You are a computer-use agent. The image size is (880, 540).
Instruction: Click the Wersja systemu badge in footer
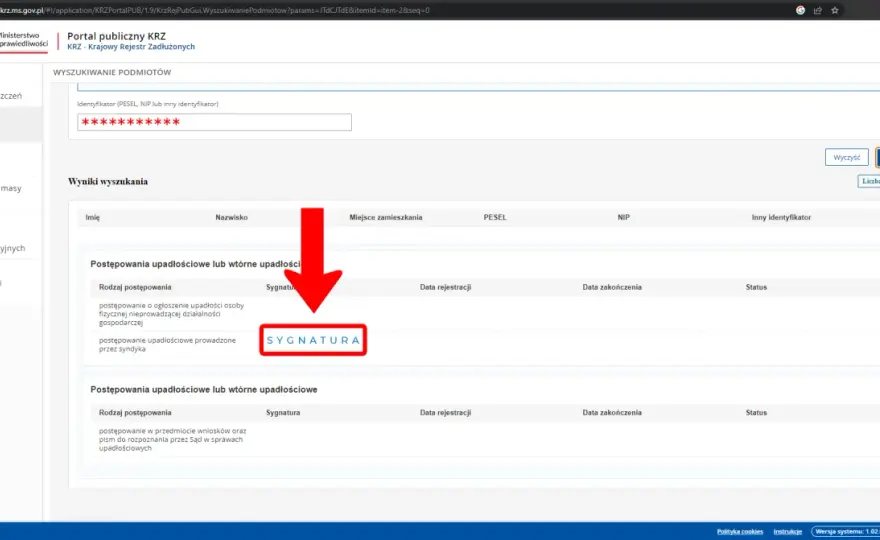tap(846, 531)
